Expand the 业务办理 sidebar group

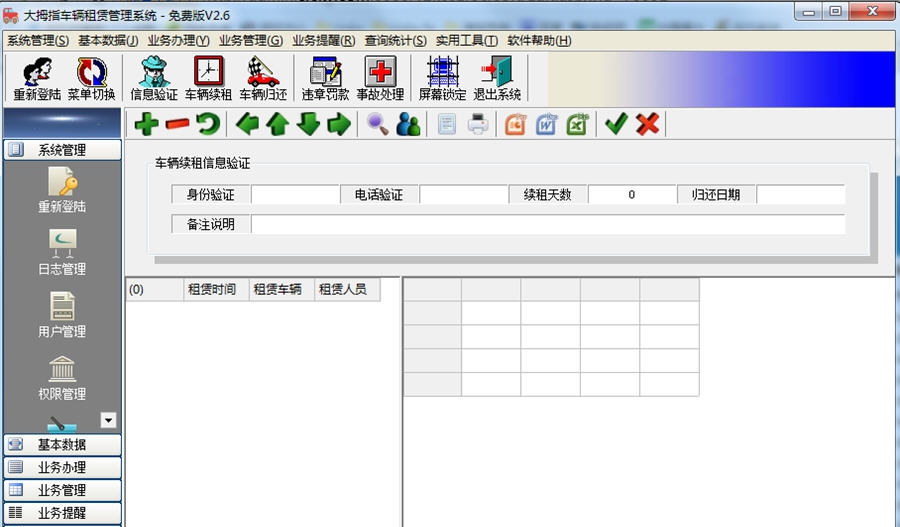(x=62, y=467)
